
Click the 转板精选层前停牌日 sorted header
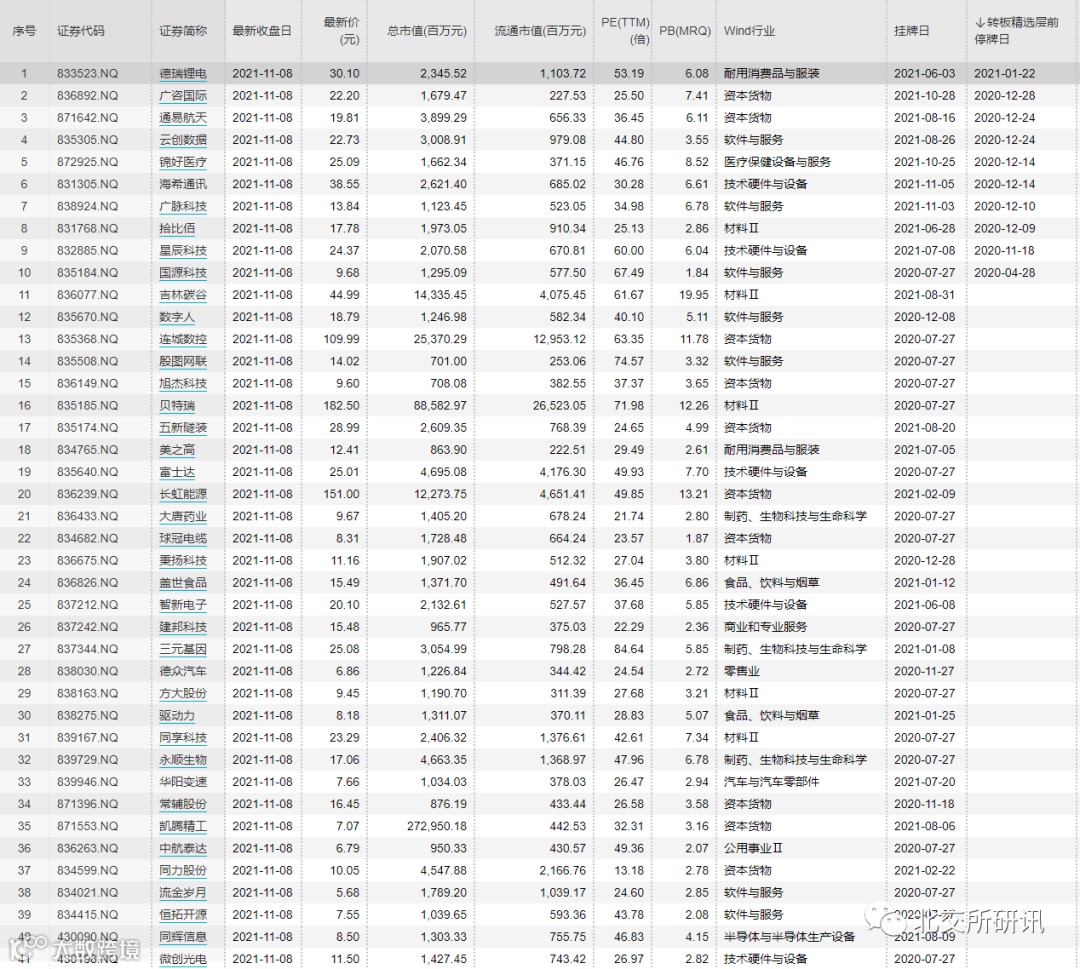coord(1017,31)
